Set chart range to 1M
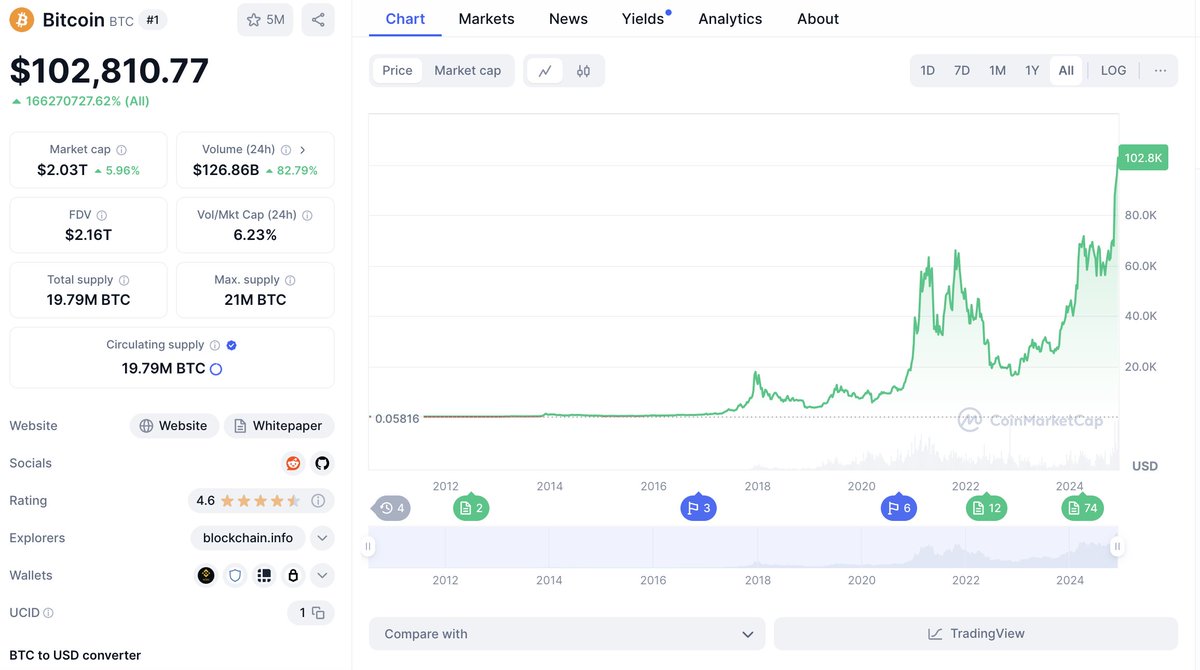Screen dimensions: 1200x670 point(997,71)
